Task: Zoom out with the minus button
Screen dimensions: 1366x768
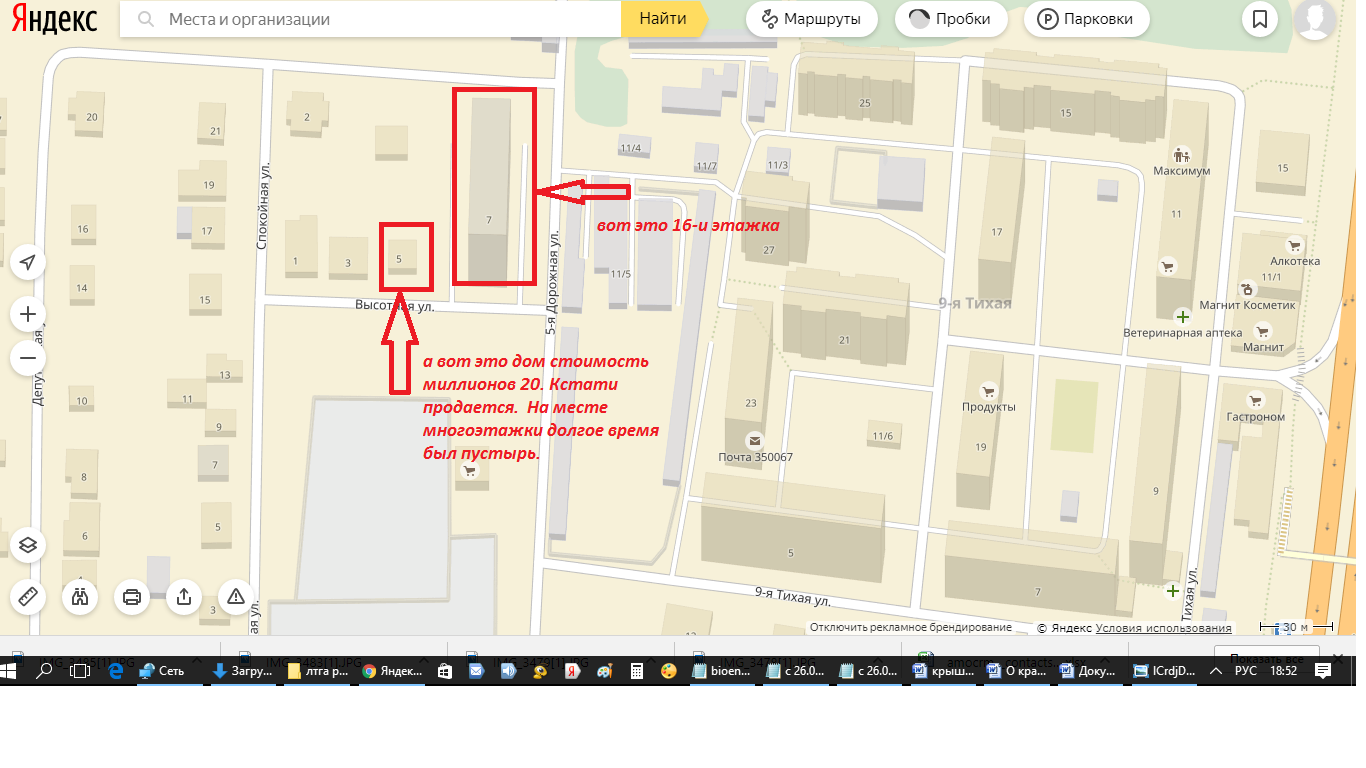Action: point(28,358)
